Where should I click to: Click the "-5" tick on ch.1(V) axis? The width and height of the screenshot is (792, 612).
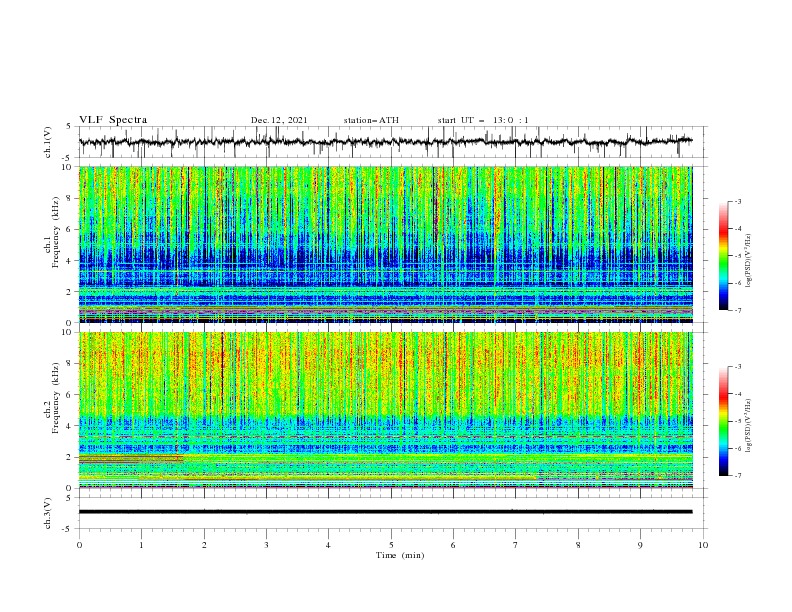pos(67,158)
